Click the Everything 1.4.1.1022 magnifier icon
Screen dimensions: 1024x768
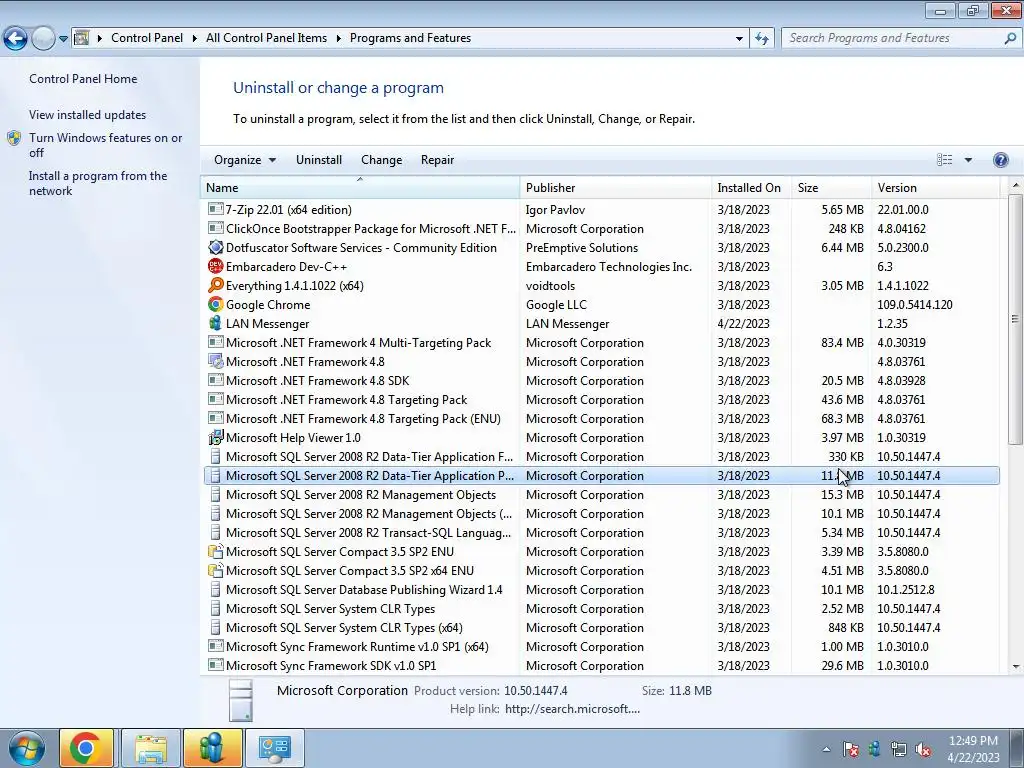(216, 285)
